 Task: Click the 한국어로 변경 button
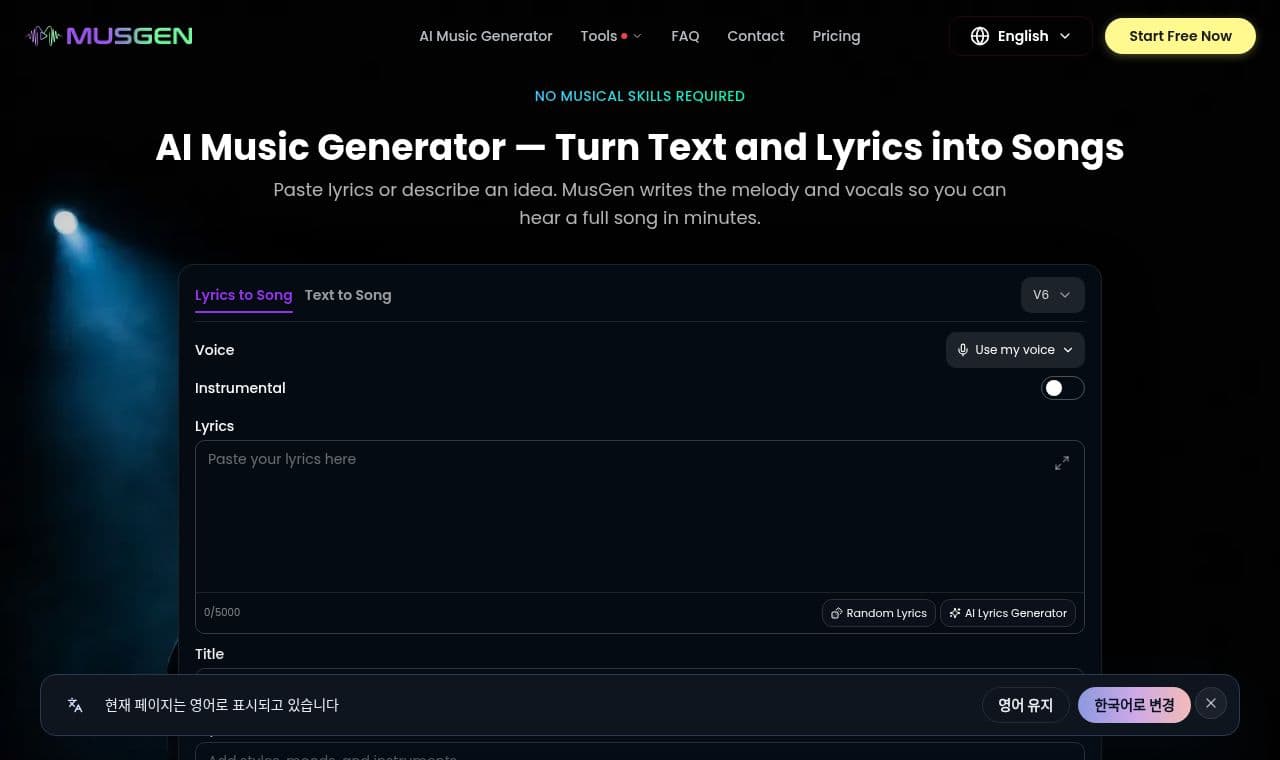[1134, 705]
